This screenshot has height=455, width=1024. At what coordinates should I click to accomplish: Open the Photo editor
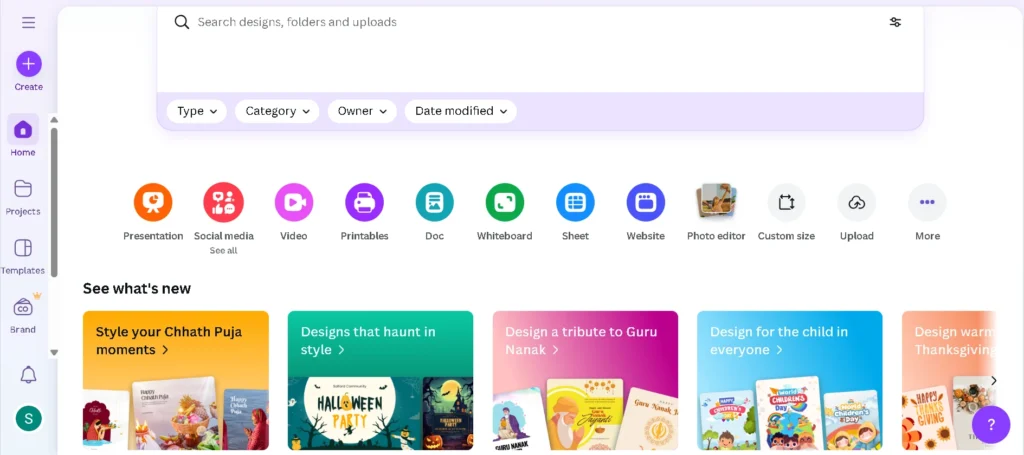coord(716,213)
